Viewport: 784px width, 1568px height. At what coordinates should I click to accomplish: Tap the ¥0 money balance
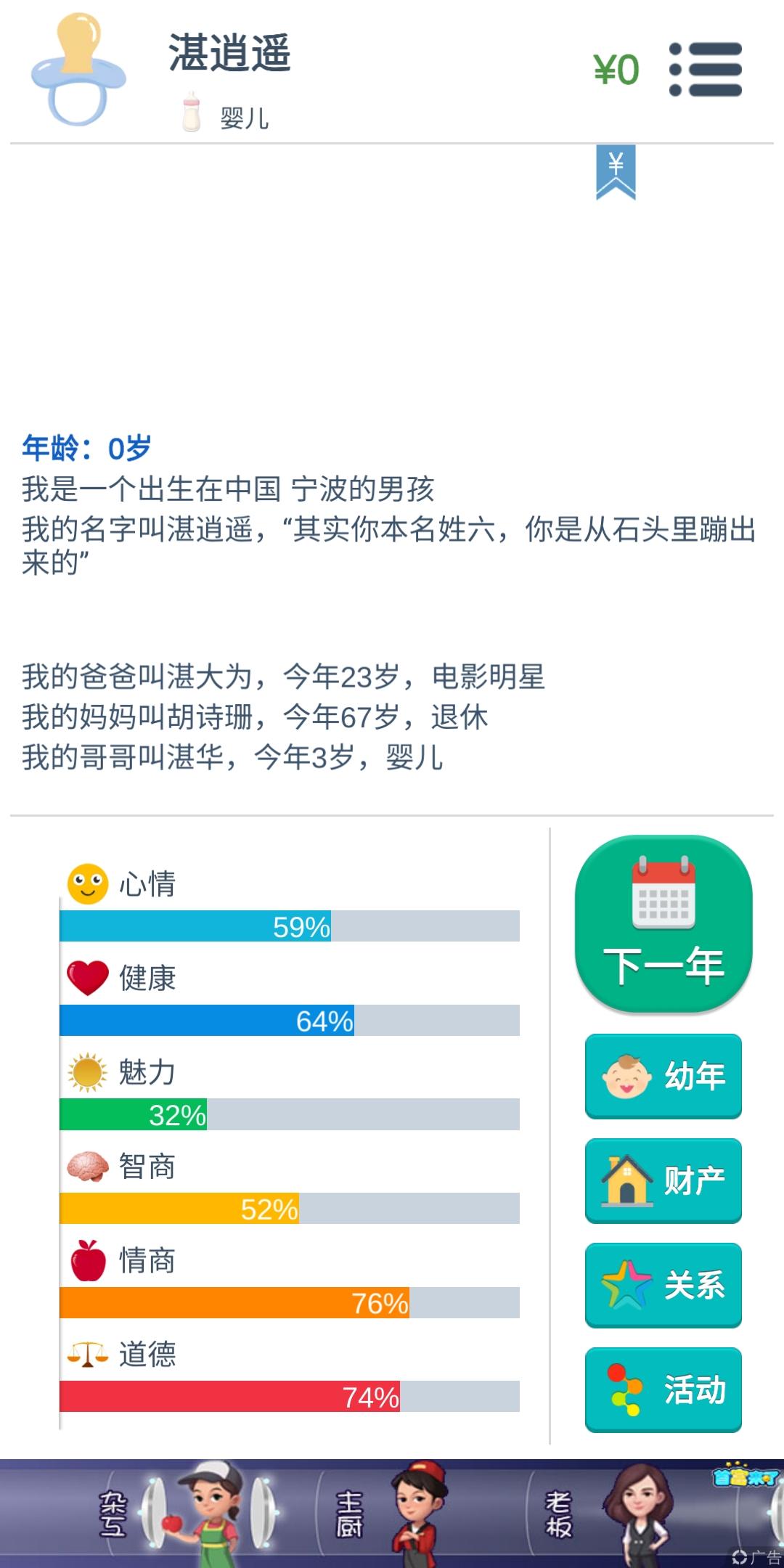click(x=616, y=70)
